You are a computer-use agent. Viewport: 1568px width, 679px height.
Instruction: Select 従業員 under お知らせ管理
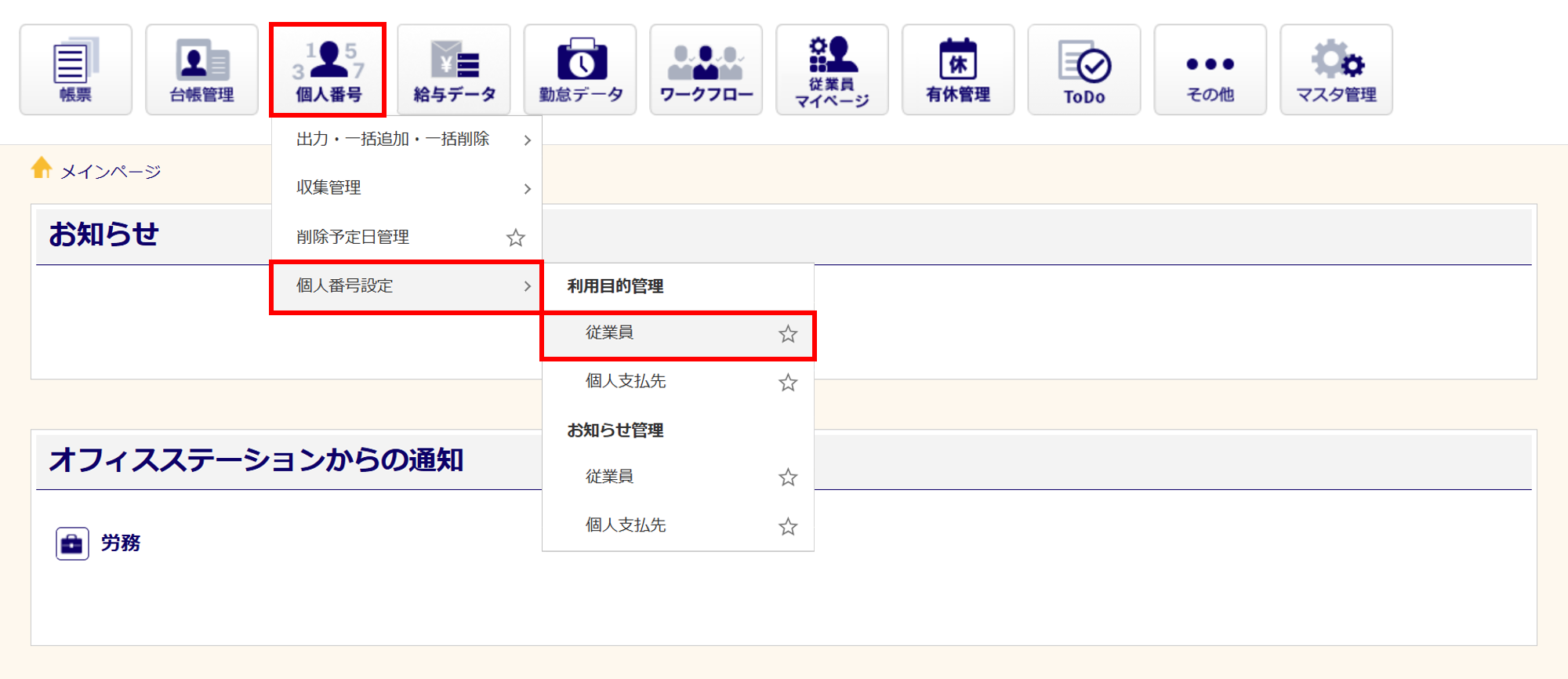[x=609, y=477]
